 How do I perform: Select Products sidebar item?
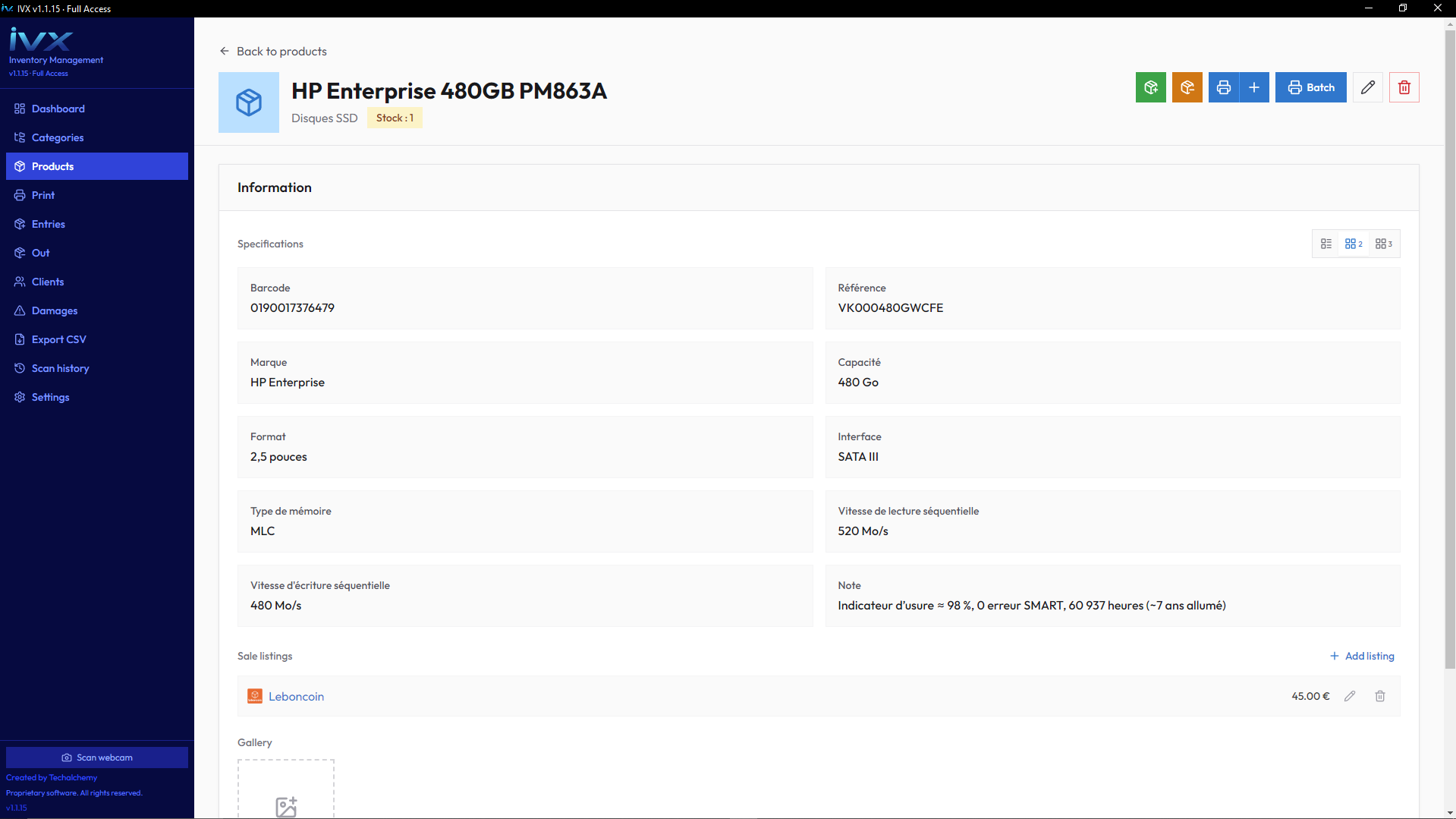coord(97,166)
